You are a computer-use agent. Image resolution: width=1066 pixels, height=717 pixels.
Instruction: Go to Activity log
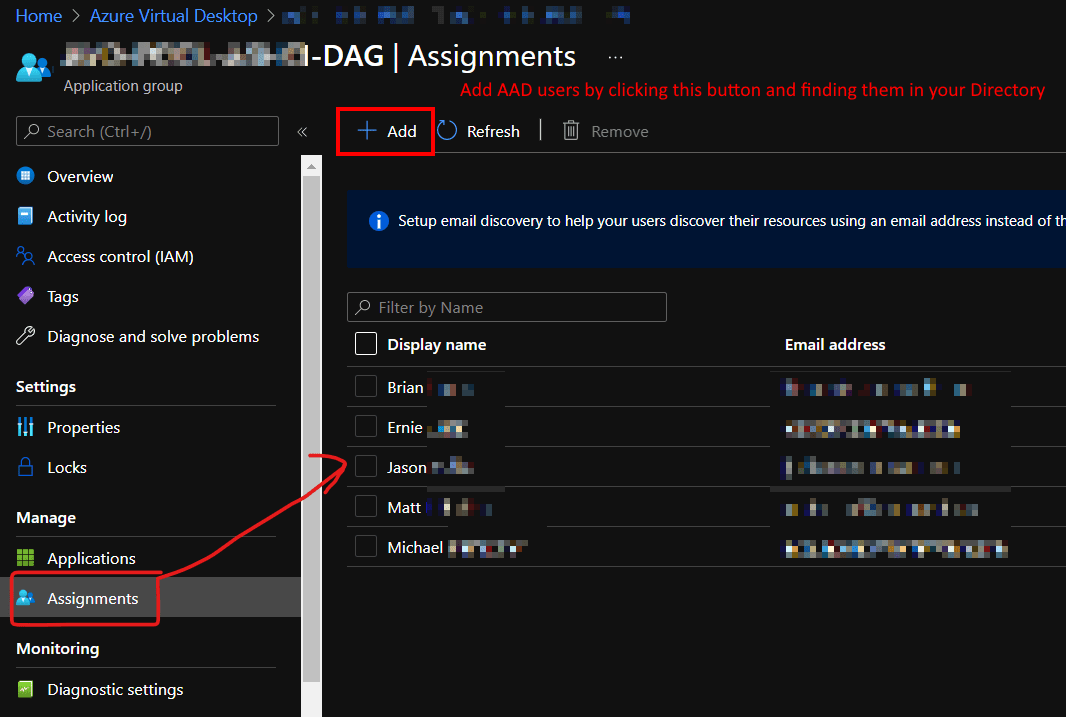click(x=87, y=217)
